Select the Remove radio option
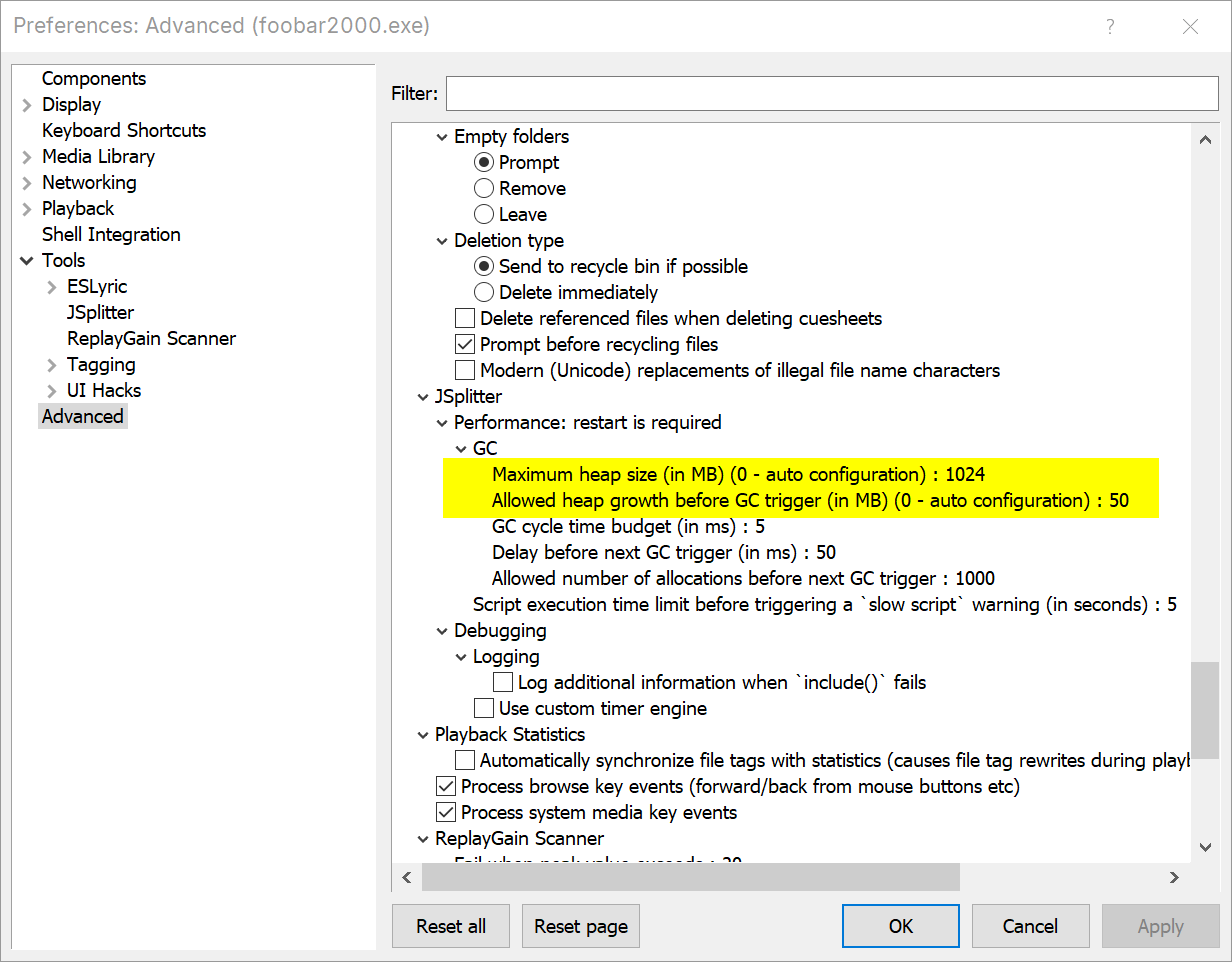Viewport: 1232px width, 962px height. 484,188
